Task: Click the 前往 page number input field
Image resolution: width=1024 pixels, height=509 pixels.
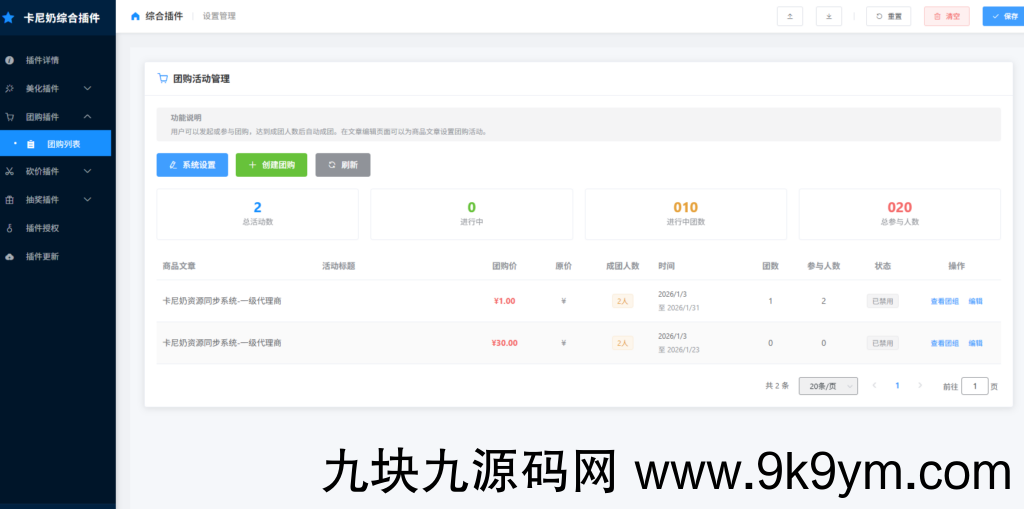Action: [x=974, y=386]
